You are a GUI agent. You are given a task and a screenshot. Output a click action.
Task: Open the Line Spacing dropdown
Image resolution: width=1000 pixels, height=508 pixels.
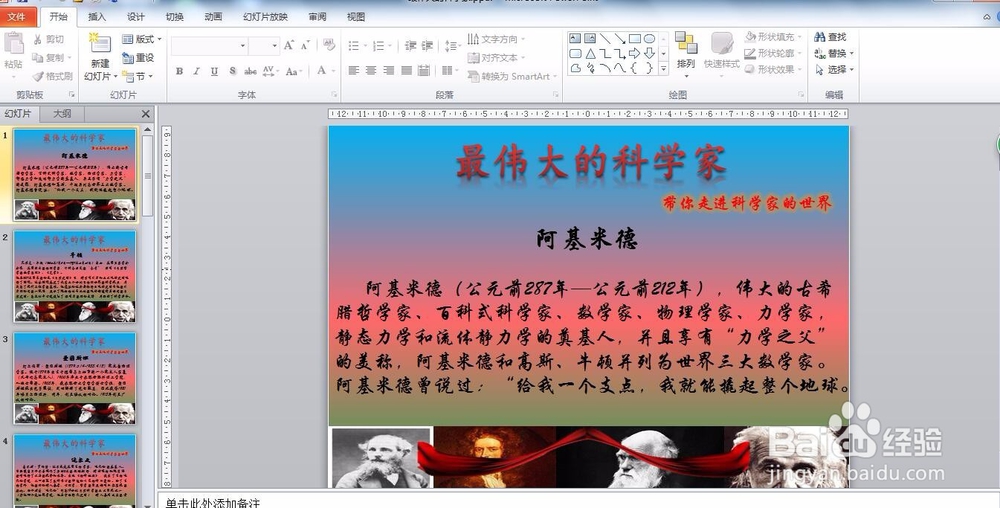click(452, 46)
